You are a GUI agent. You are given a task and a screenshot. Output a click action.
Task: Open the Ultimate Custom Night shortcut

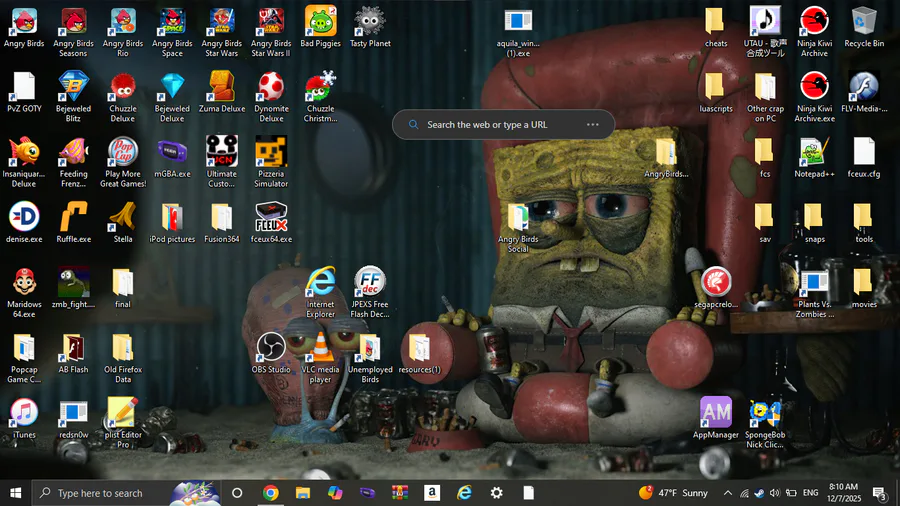[222, 162]
